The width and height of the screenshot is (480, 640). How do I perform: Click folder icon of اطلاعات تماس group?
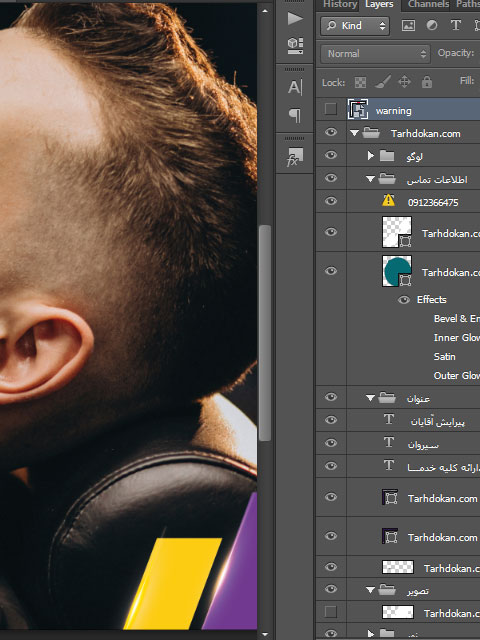[387, 178]
